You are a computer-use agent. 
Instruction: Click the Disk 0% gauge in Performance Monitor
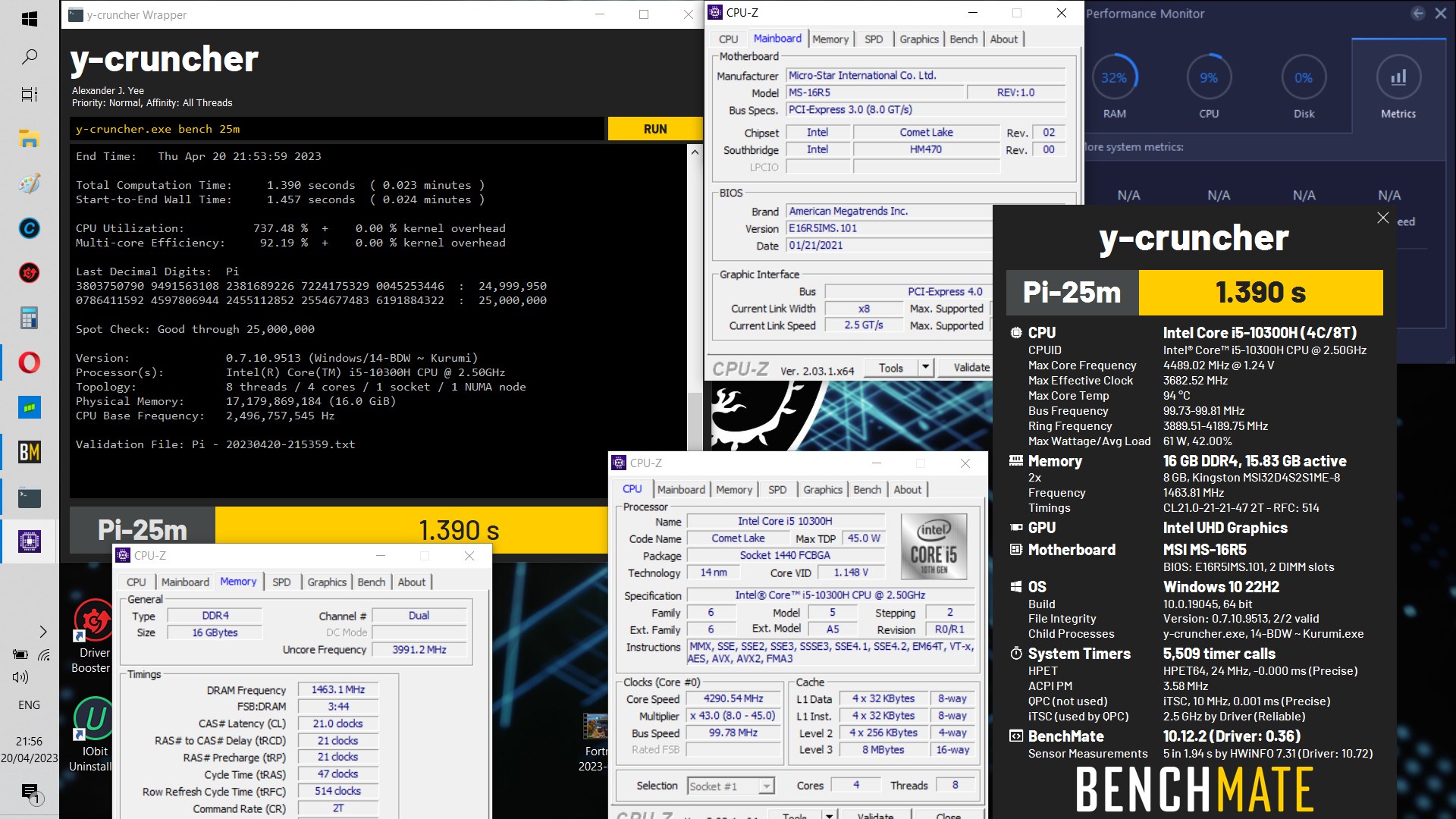[x=1304, y=78]
